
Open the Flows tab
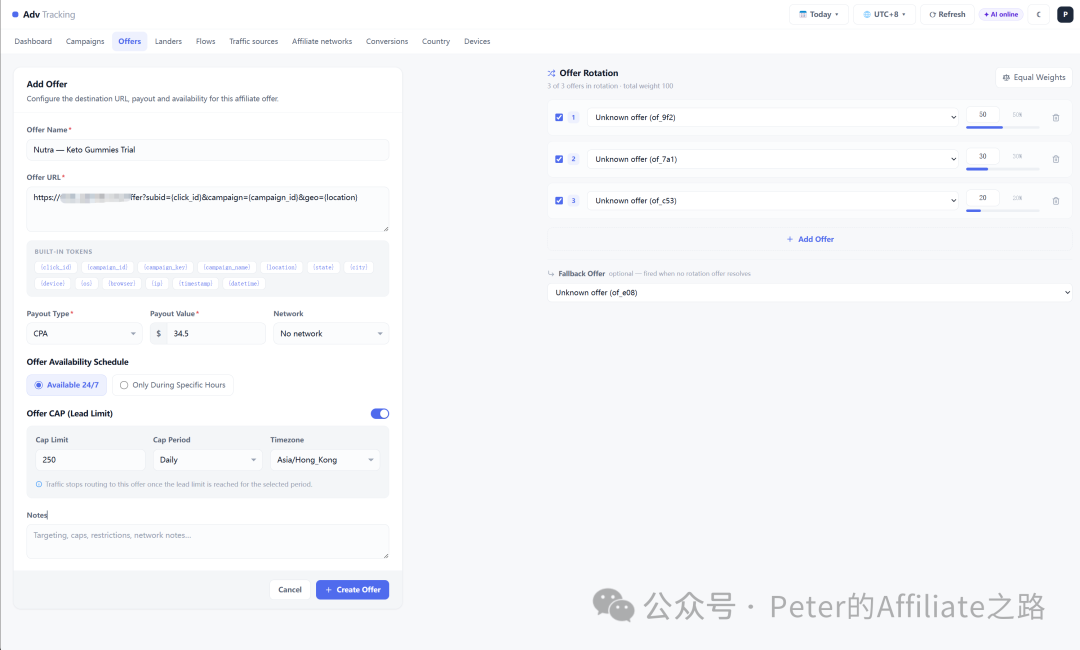[x=205, y=41]
